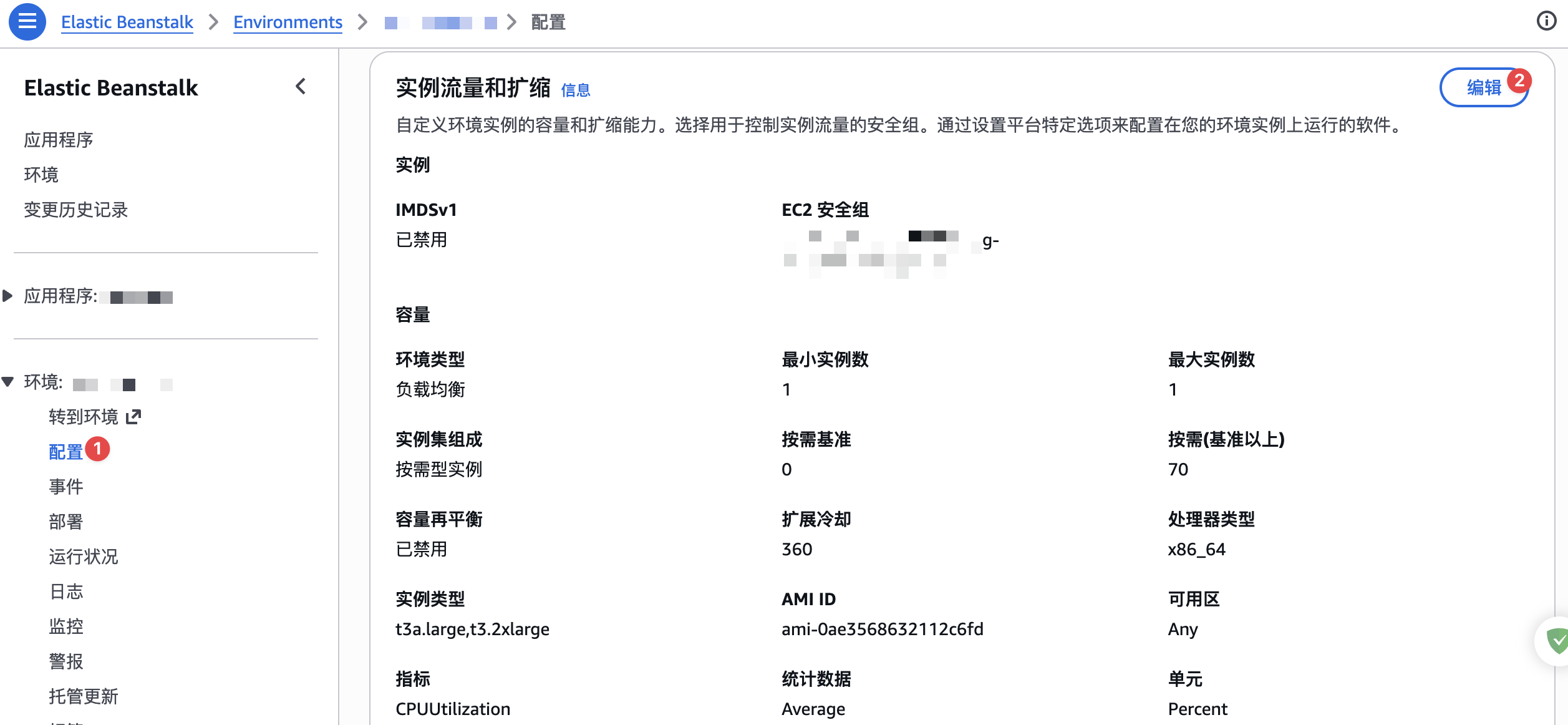Go to Environments breadcrumb link
This screenshot has height=725, width=1568.
point(288,22)
